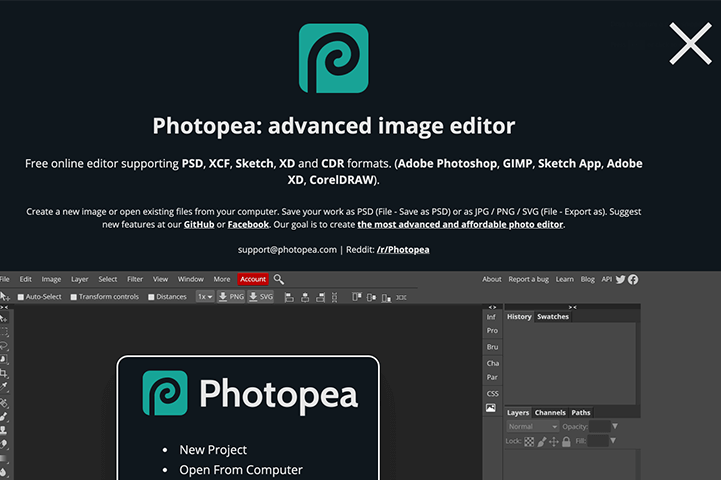This screenshot has width=721, height=480.
Task: Select the Spot Healing Brush tool
Action: pos(4,403)
